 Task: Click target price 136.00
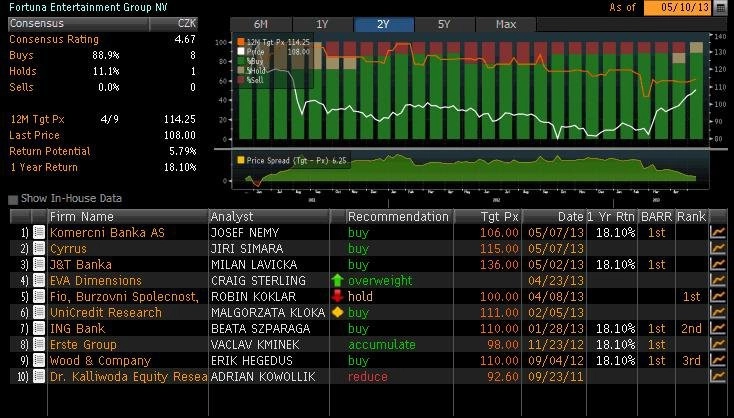[x=499, y=264]
